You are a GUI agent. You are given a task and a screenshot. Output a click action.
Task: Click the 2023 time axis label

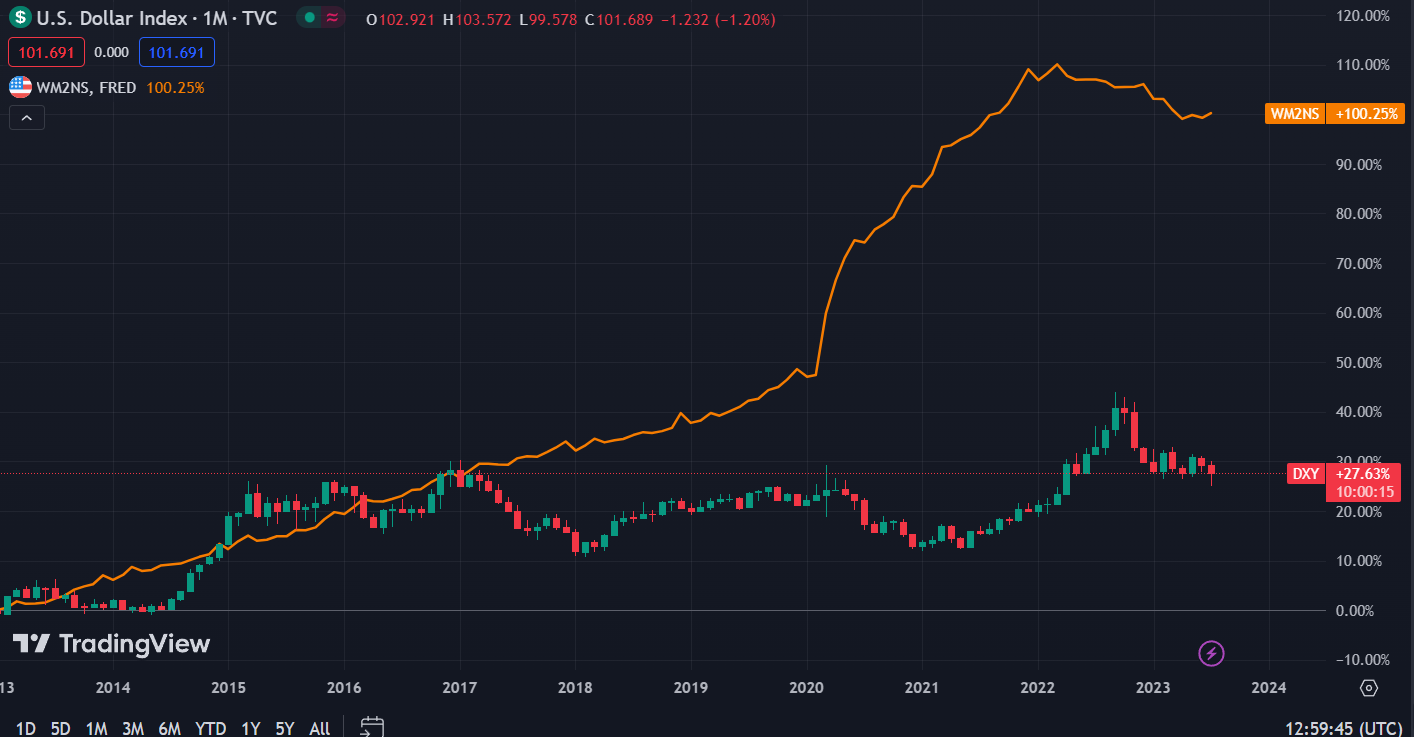tap(1153, 688)
